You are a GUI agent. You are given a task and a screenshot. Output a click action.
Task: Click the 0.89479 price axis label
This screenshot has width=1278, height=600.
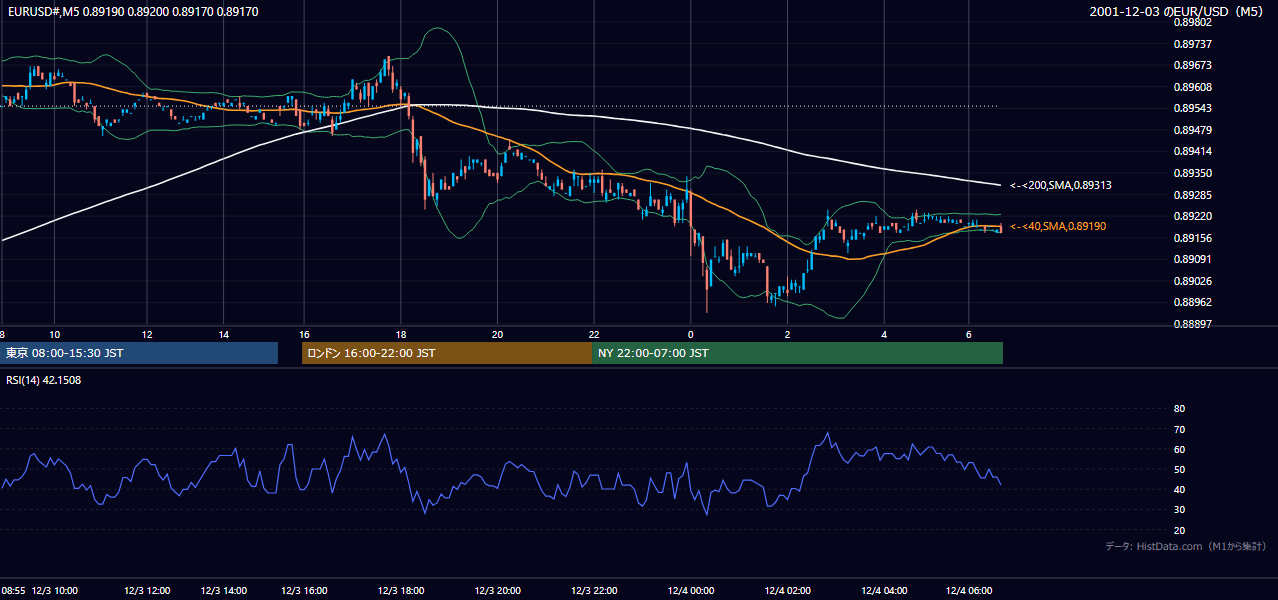(1193, 130)
